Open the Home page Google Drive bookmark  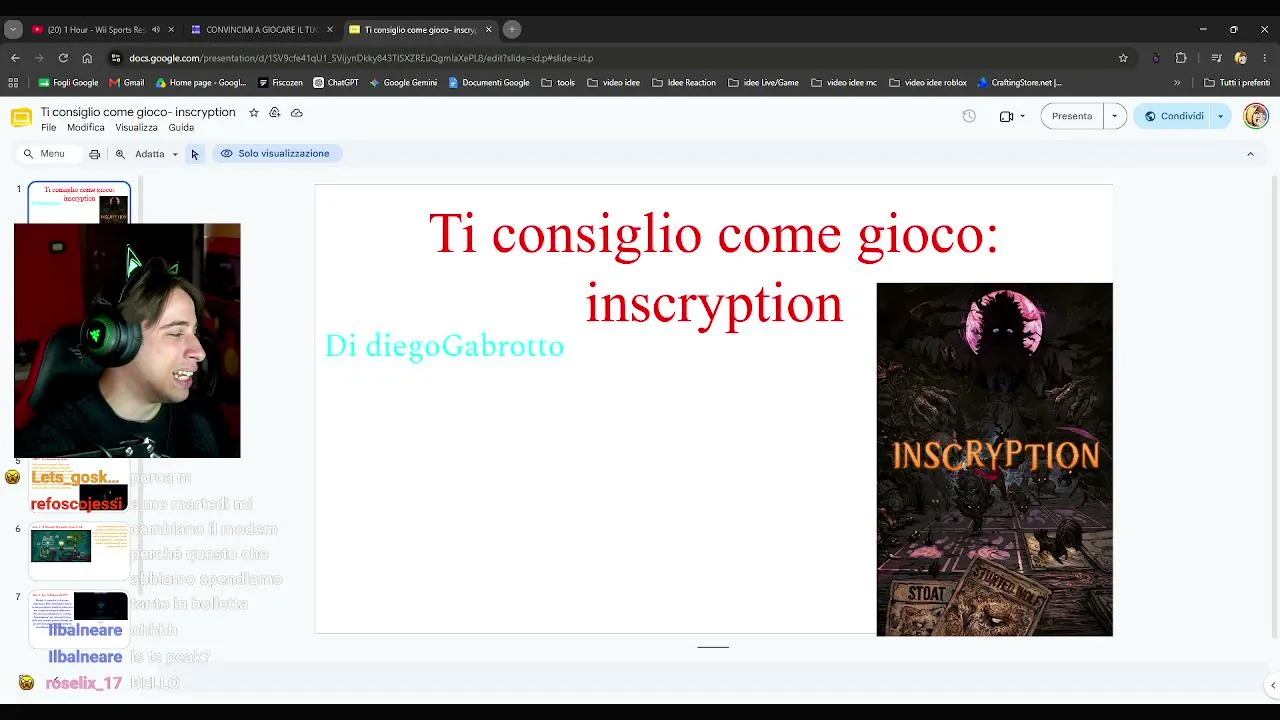coord(201,83)
